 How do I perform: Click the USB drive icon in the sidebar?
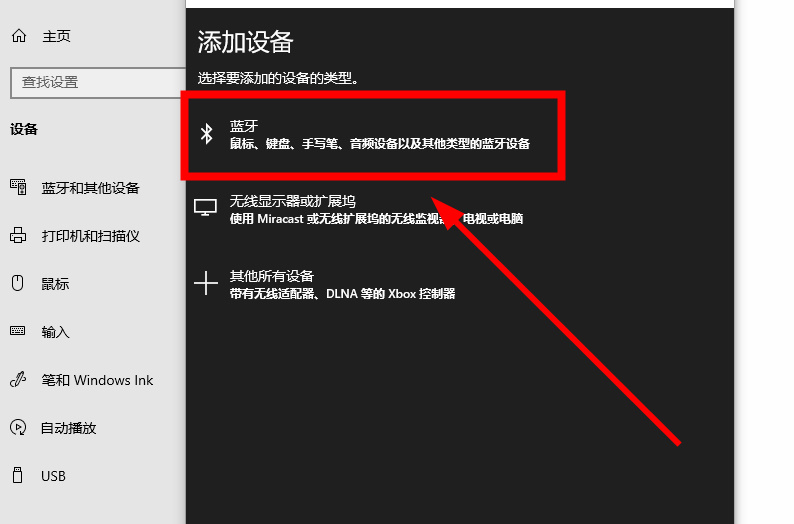[18, 476]
